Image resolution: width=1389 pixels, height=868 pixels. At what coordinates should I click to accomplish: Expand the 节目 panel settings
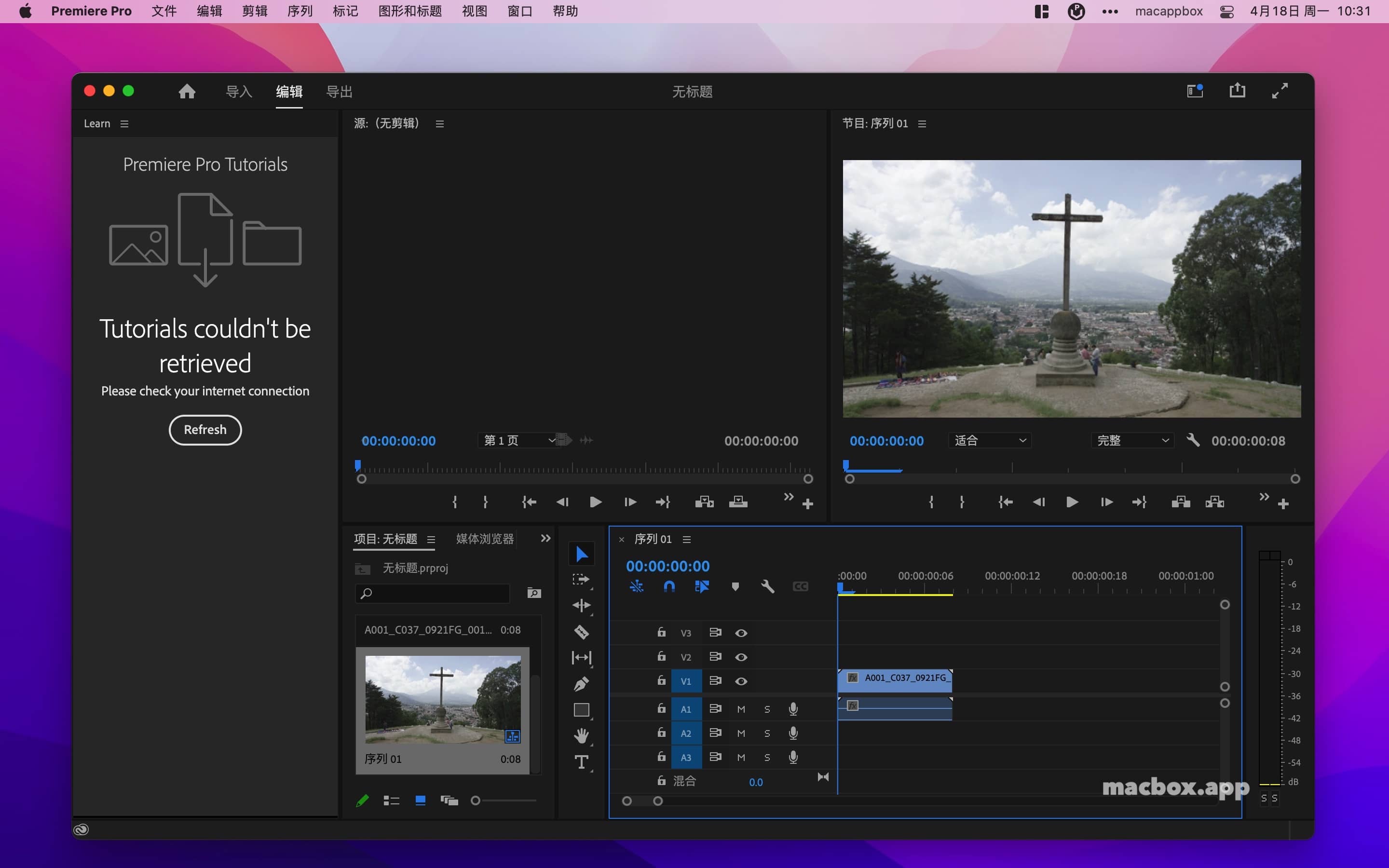pyautogui.click(x=922, y=123)
